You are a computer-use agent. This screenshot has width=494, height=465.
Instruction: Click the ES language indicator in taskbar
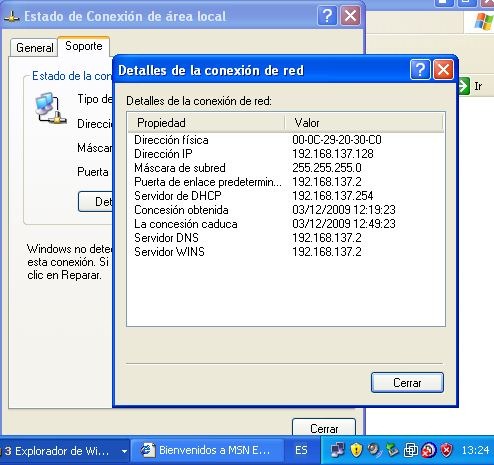pos(301,451)
